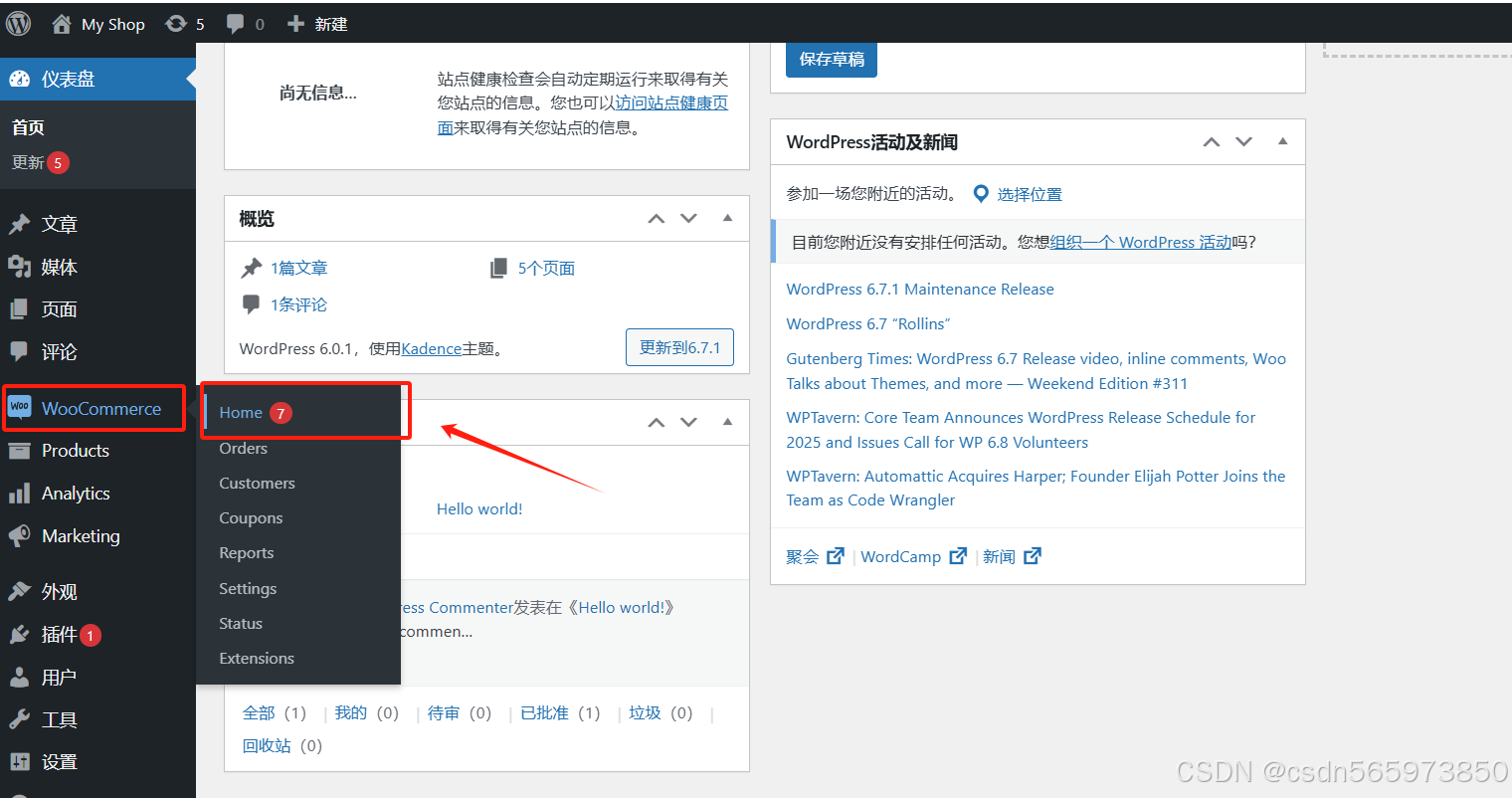The image size is (1512, 798).
Task: Open the 待审 comments filter
Action: (444, 712)
